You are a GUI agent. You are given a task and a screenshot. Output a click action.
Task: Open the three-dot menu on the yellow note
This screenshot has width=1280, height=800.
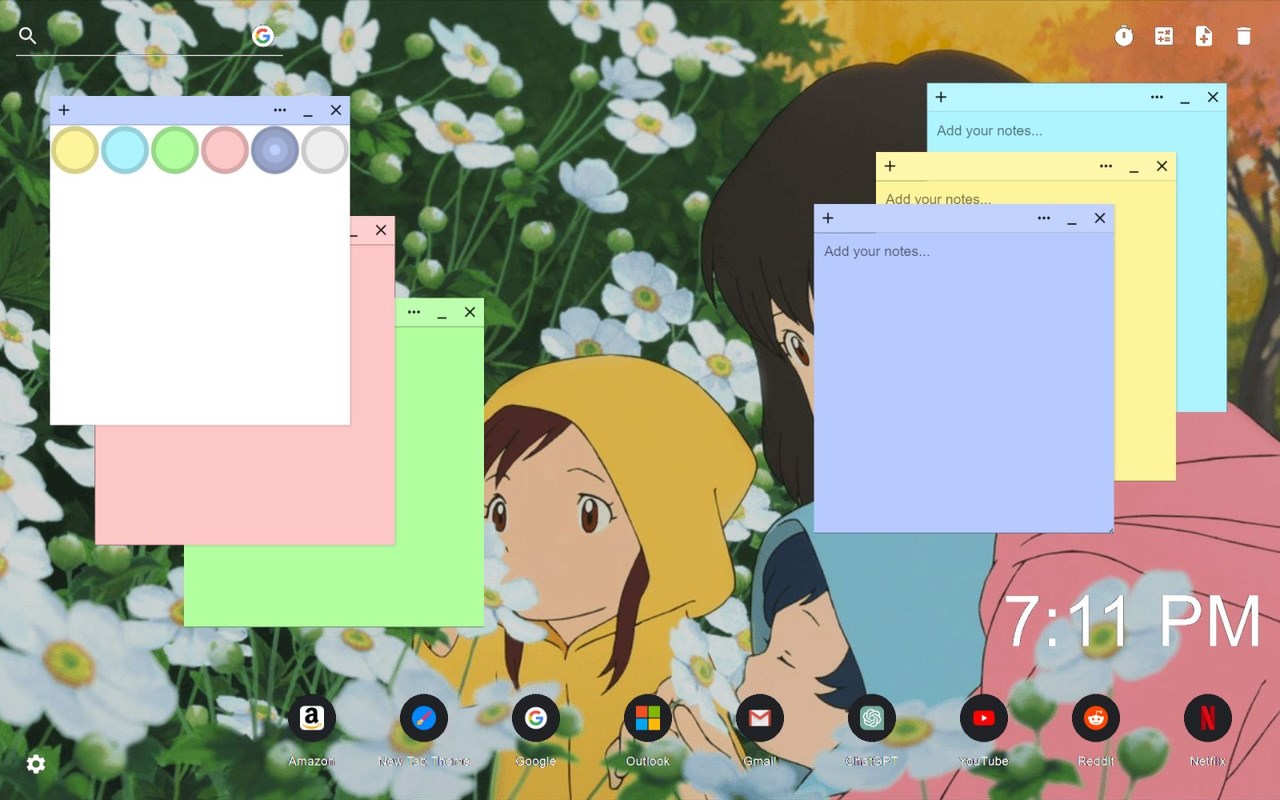[x=1106, y=166]
